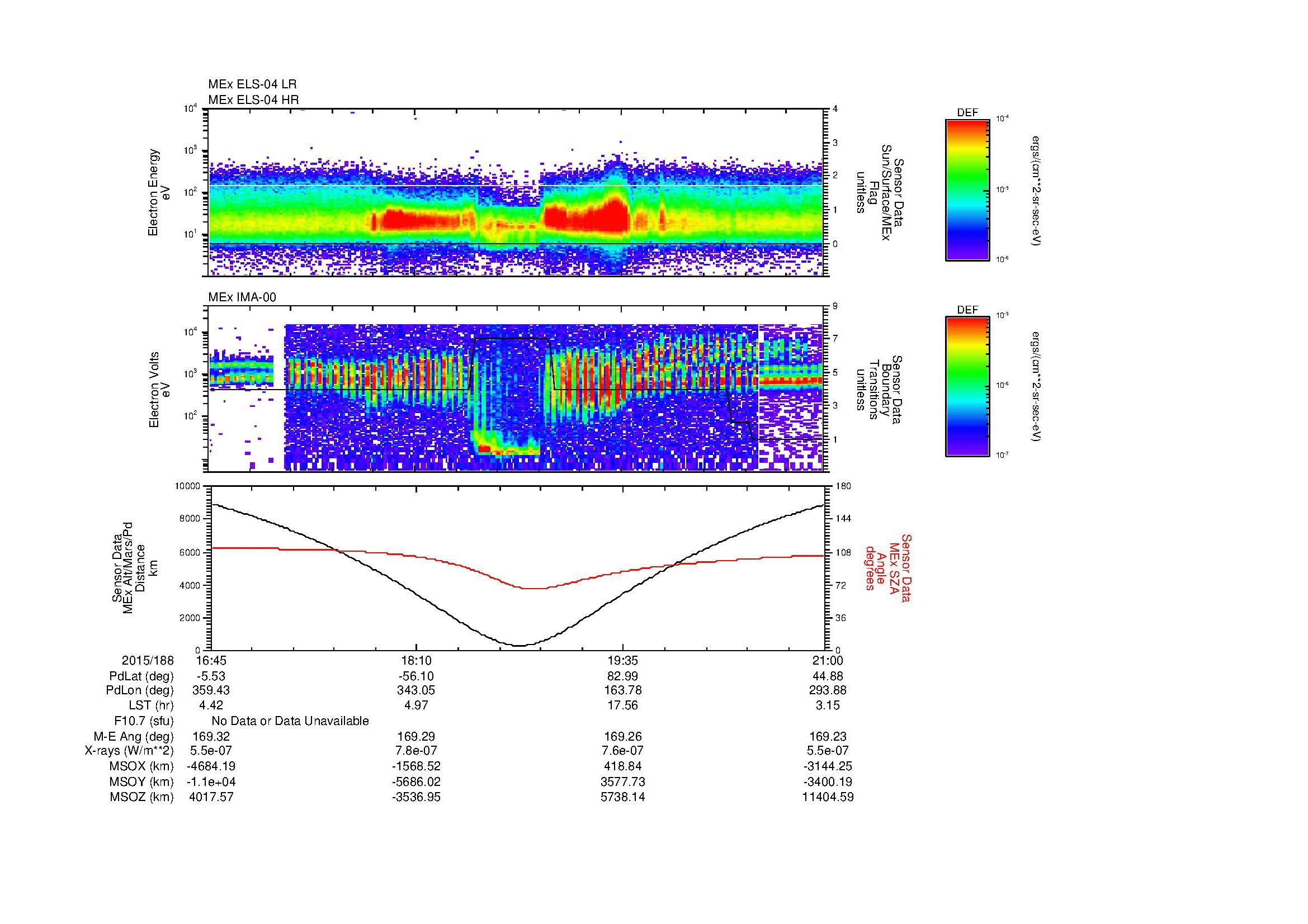Click the '16:45' time tick label
The image size is (1308, 924).
point(211,660)
